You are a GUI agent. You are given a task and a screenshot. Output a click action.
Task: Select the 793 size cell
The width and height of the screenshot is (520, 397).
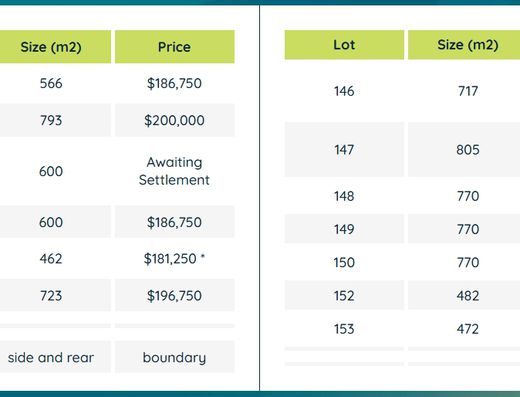(51, 120)
